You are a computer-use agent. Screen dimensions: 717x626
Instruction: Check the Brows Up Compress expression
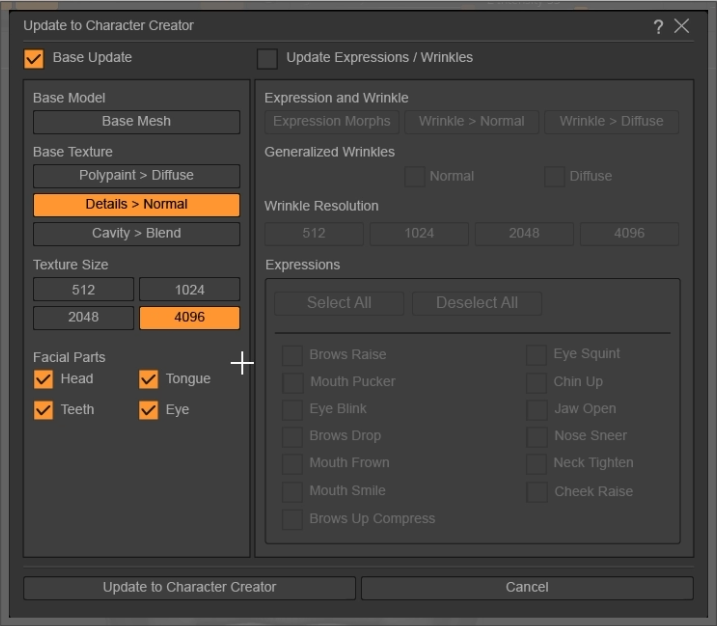(x=292, y=519)
